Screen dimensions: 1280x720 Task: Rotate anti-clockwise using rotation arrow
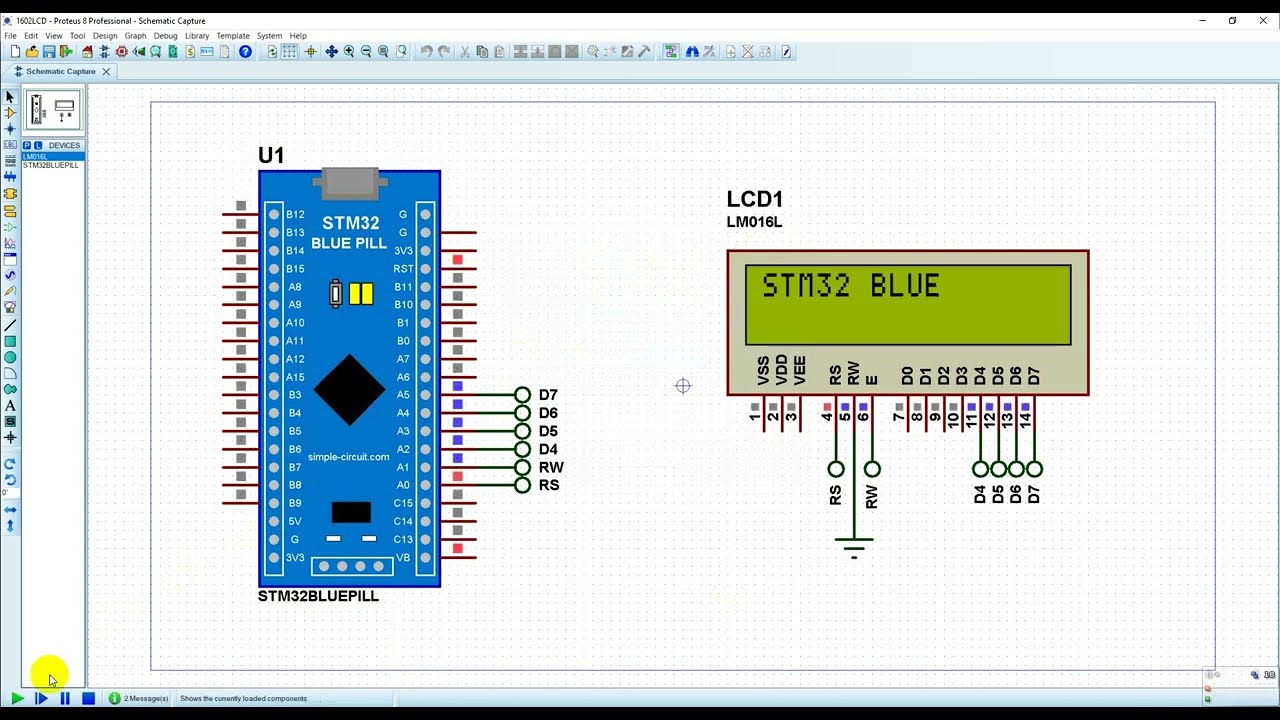click(x=10, y=480)
